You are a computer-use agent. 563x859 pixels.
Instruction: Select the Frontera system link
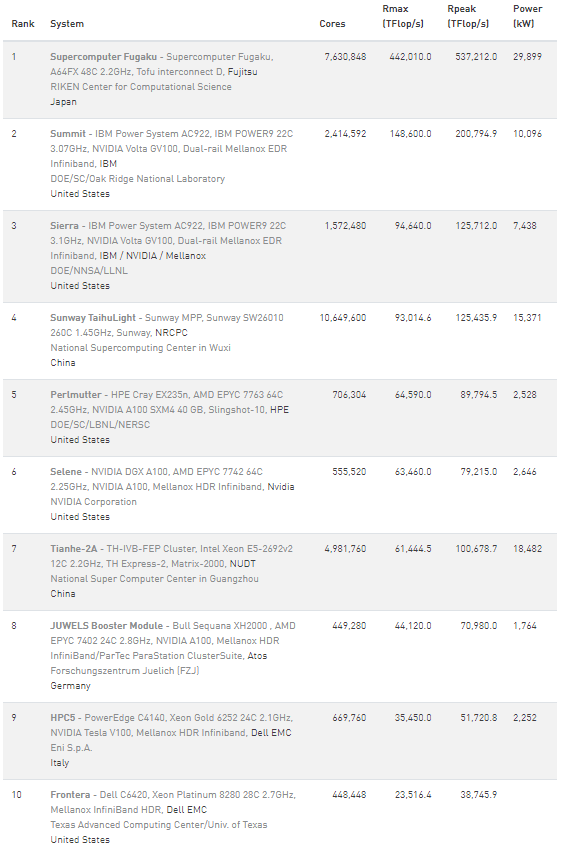[70, 795]
